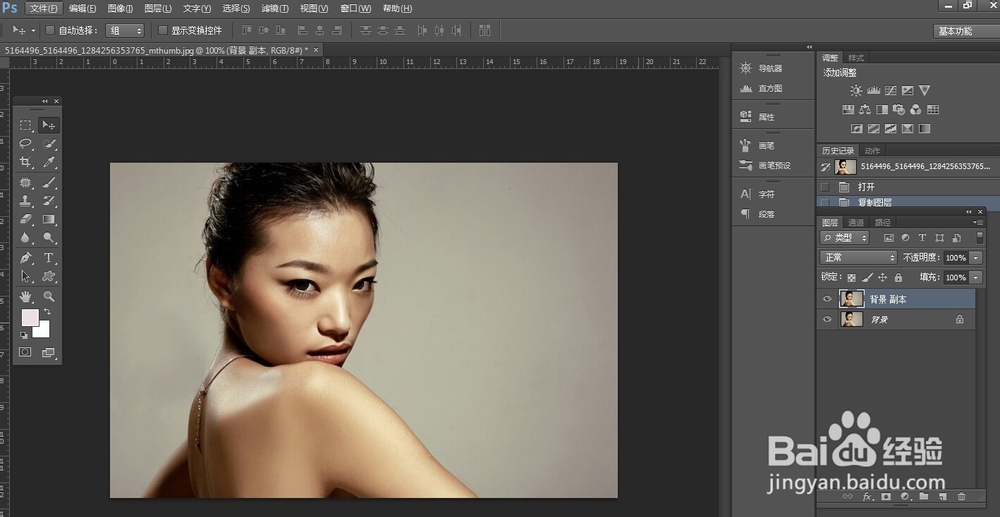The height and width of the screenshot is (517, 1000).
Task: Select the Quick Selection tool
Action: coord(48,143)
